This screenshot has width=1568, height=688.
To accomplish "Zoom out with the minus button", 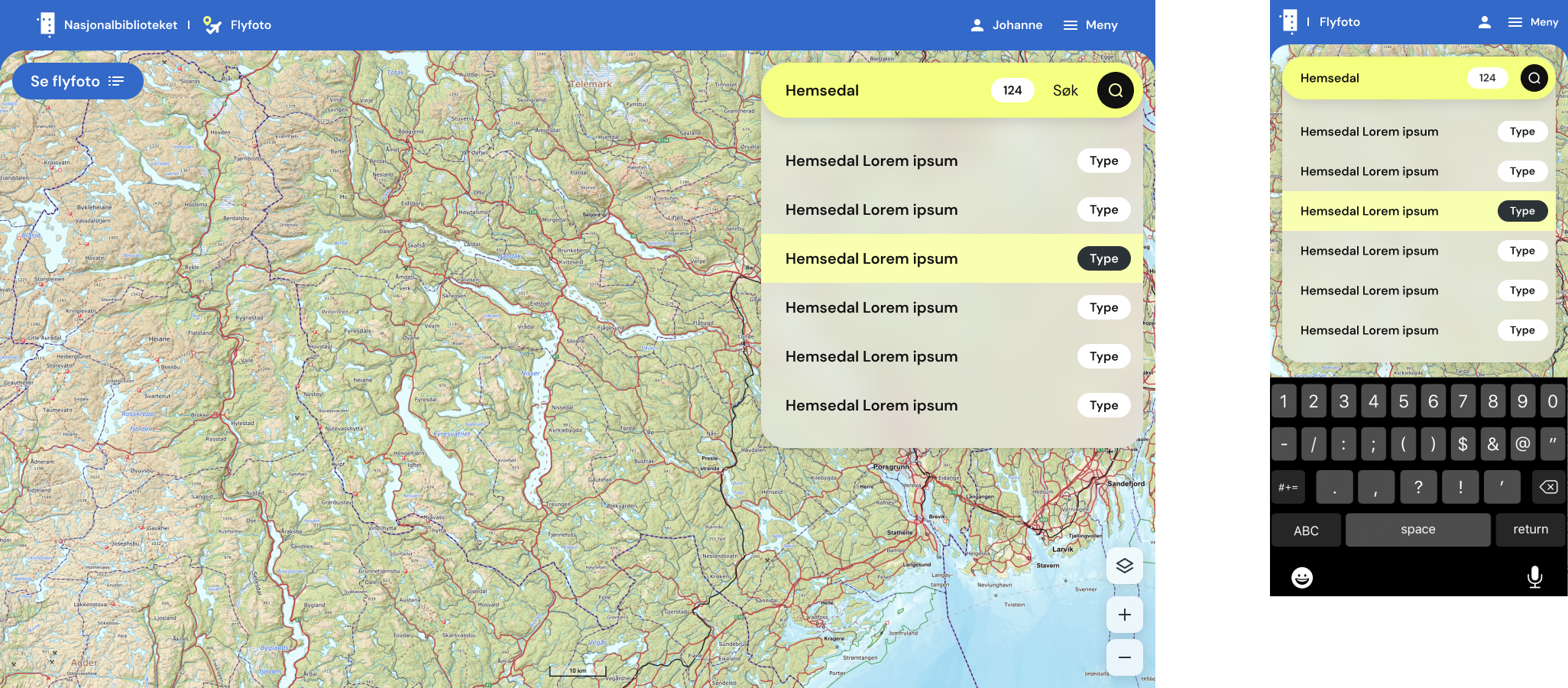I will click(1125, 657).
